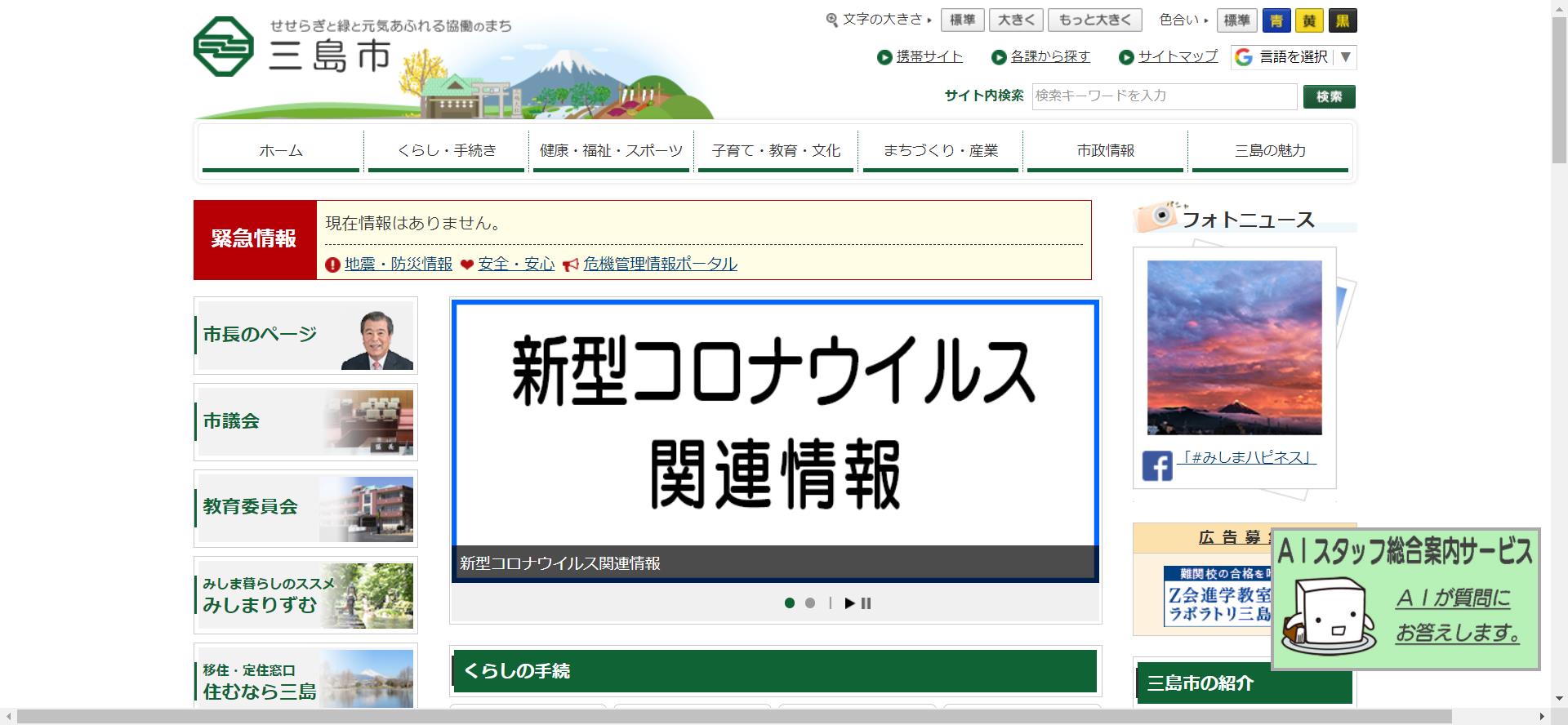Click the 広告募集 heading link
Viewport: 1568px width, 725px height.
click(x=1236, y=537)
